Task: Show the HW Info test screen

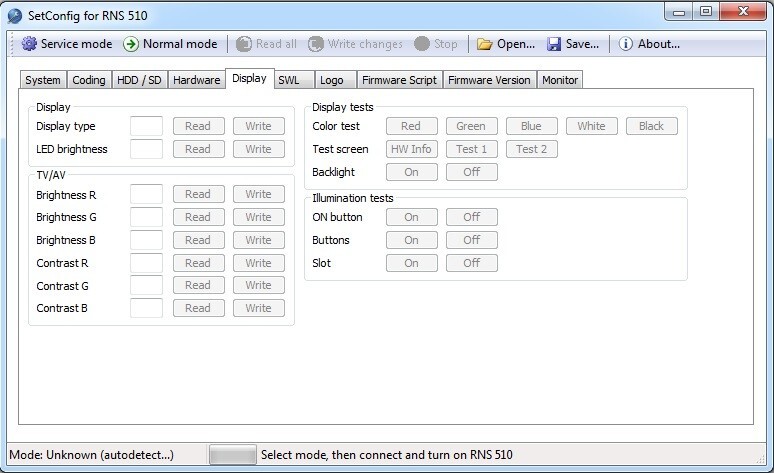Action: pyautogui.click(x=412, y=149)
